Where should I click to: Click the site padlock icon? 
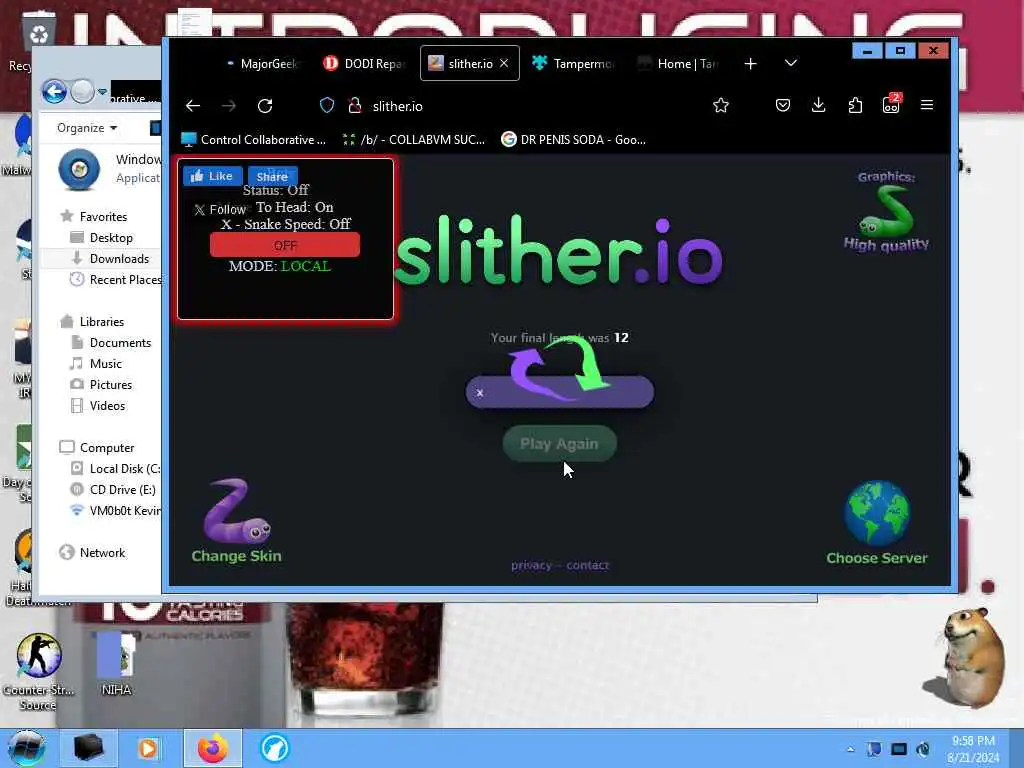355,106
